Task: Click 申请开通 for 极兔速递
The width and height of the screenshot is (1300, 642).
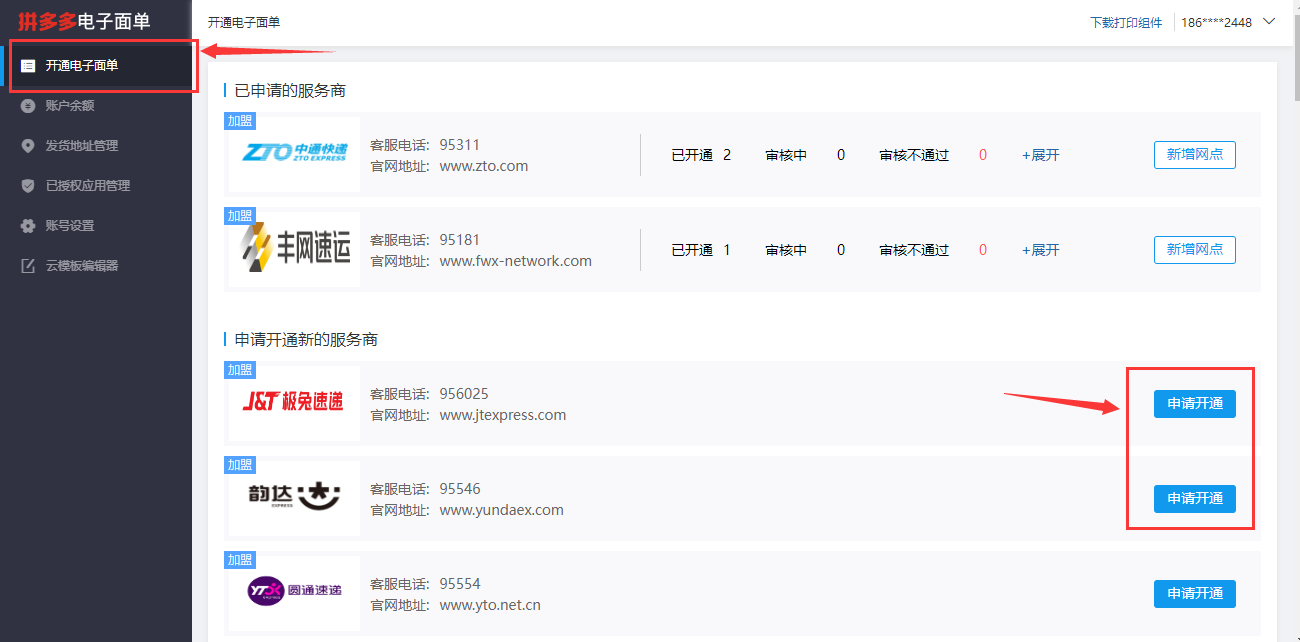Action: (x=1195, y=404)
